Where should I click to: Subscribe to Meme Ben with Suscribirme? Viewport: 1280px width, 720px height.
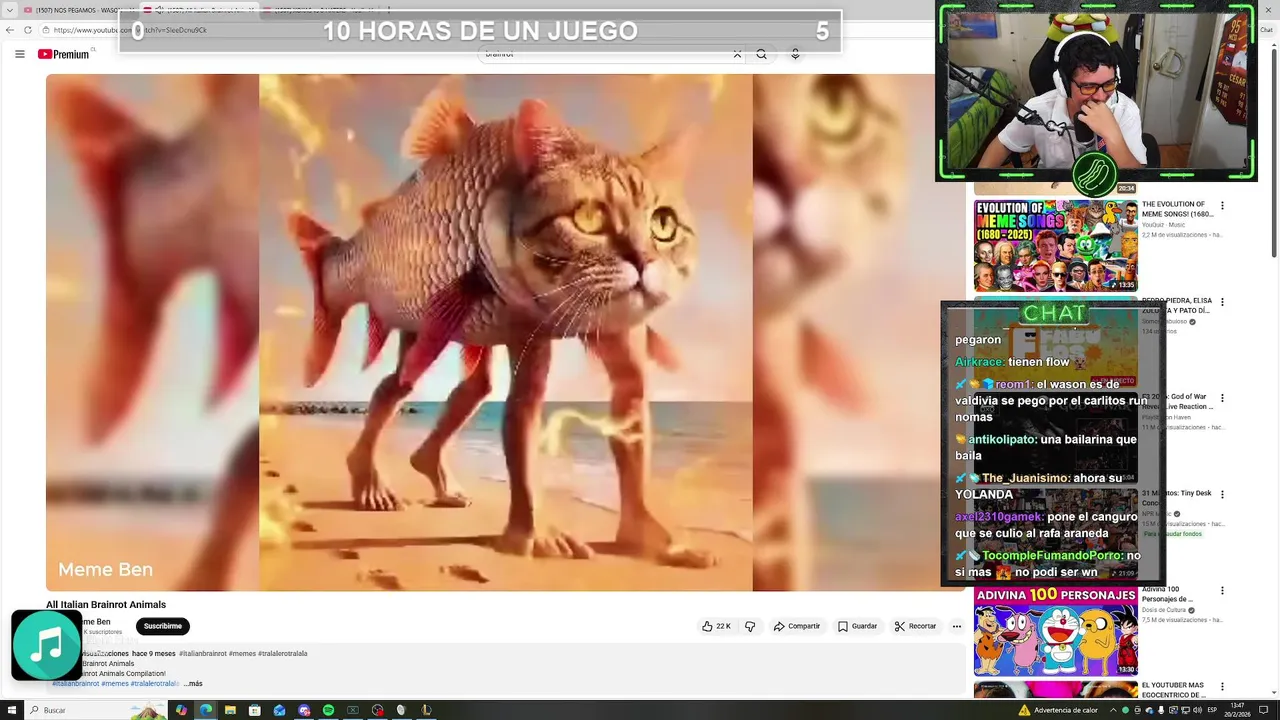(162, 626)
